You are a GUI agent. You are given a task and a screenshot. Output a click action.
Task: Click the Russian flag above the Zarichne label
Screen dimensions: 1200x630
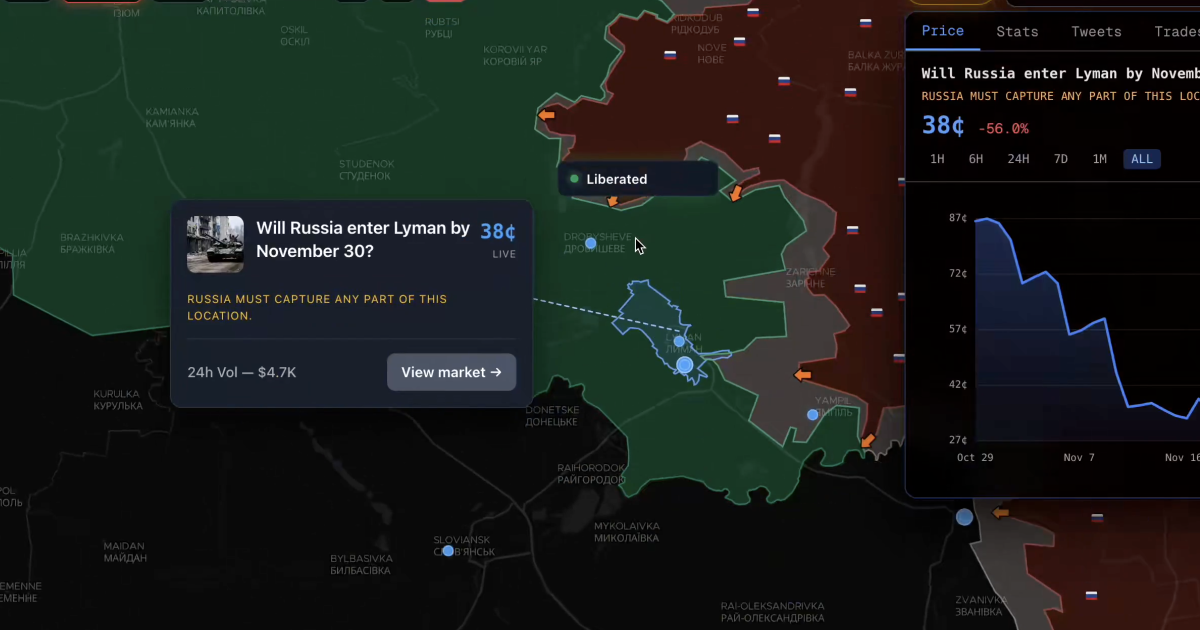coord(852,230)
